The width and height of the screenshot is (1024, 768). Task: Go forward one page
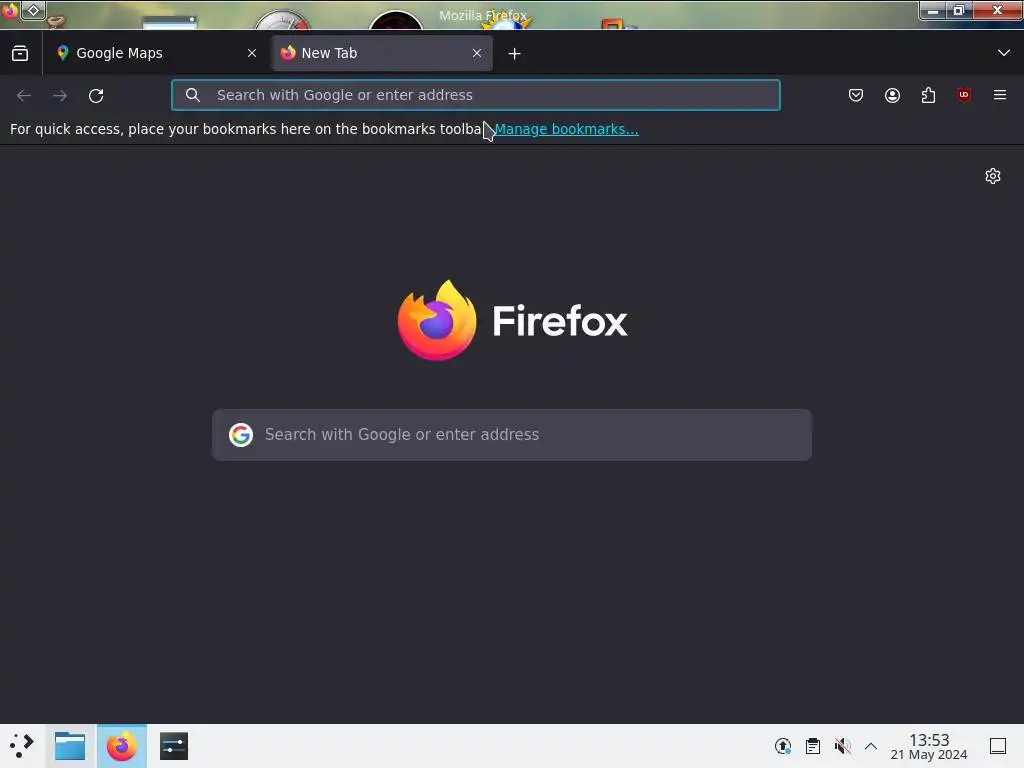60,95
